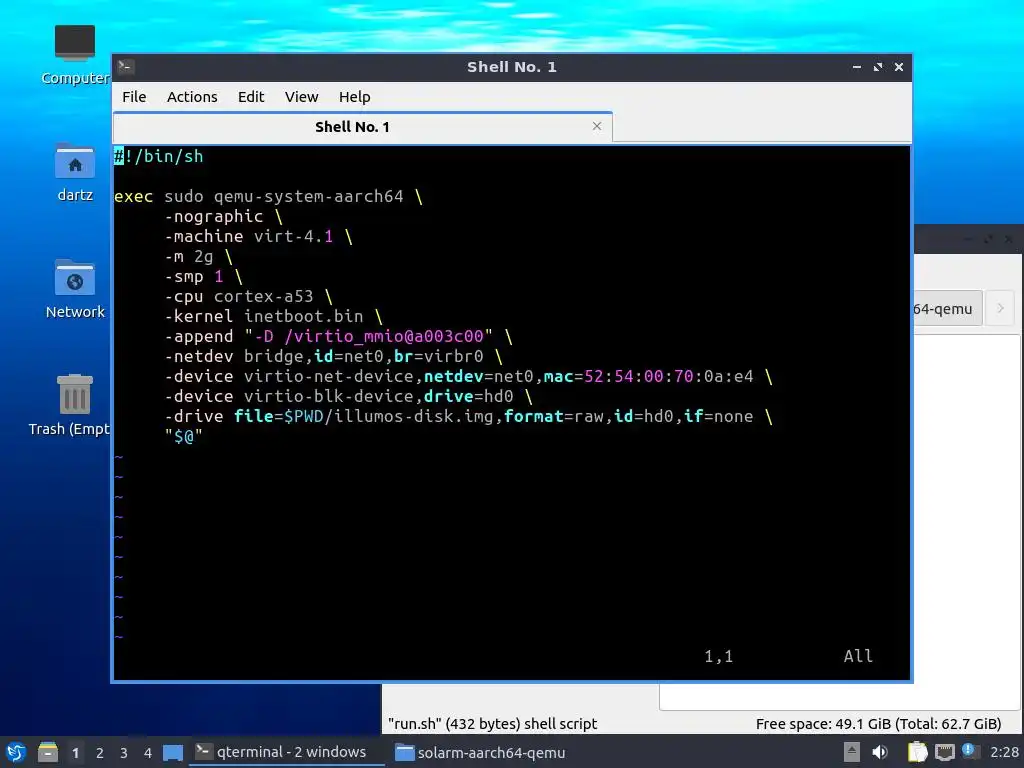Click 'virtio-blk-device' in the script

328,396
